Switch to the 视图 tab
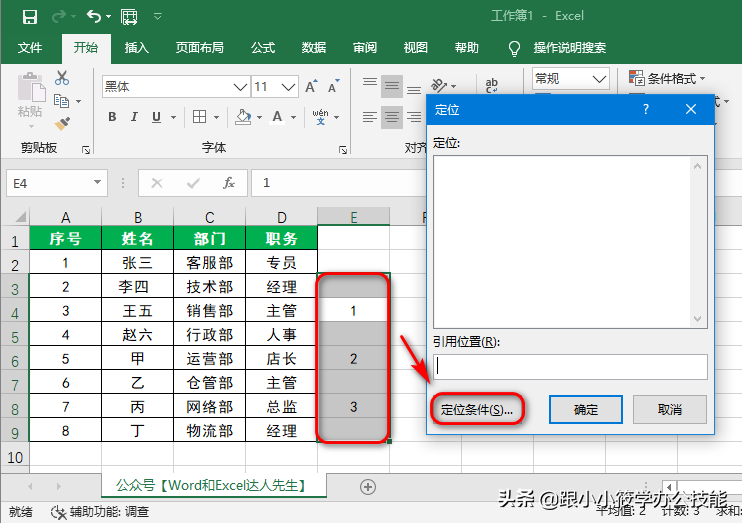 (415, 48)
